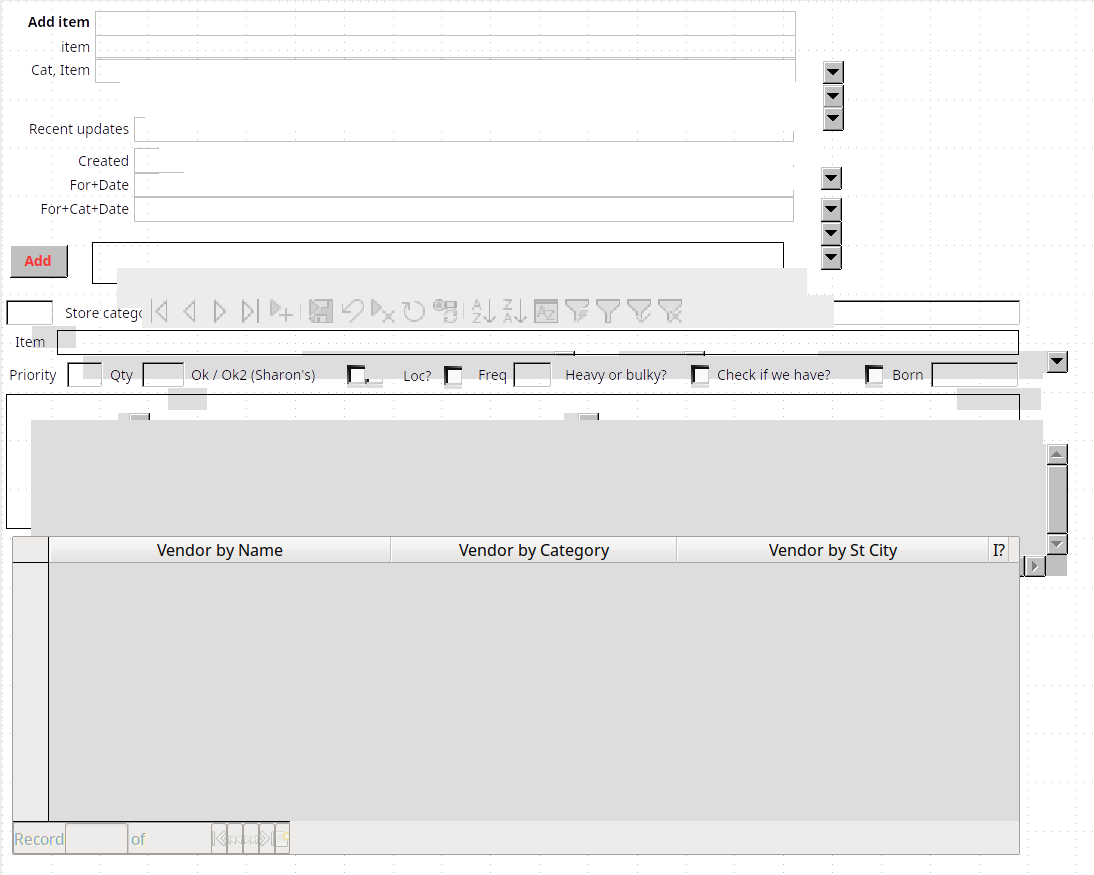Check the Heavy or bulky? checkbox

click(700, 376)
